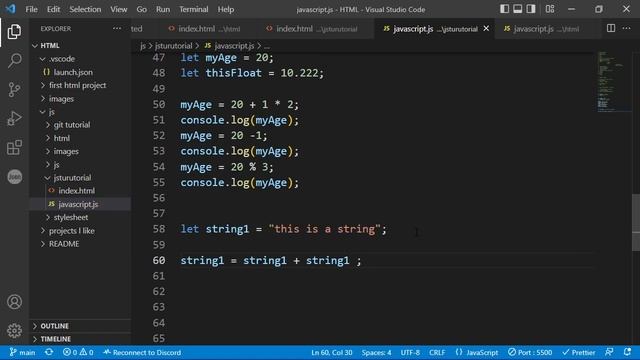
Task: Expand the TIMELINE section
Action: 56,339
